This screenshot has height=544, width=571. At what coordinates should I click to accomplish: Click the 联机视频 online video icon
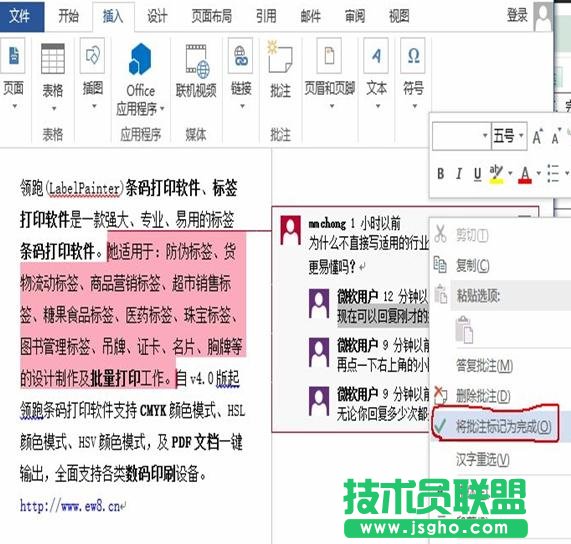197,60
